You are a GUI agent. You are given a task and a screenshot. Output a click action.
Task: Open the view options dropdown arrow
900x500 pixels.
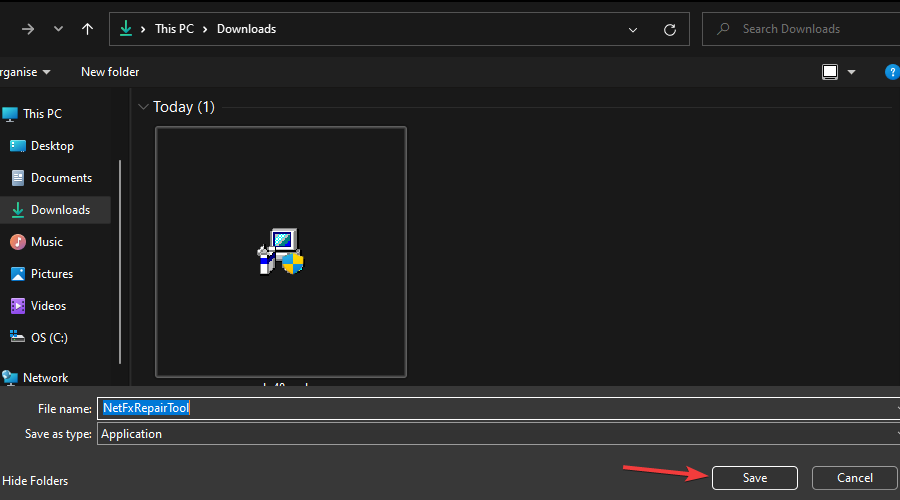pyautogui.click(x=851, y=72)
